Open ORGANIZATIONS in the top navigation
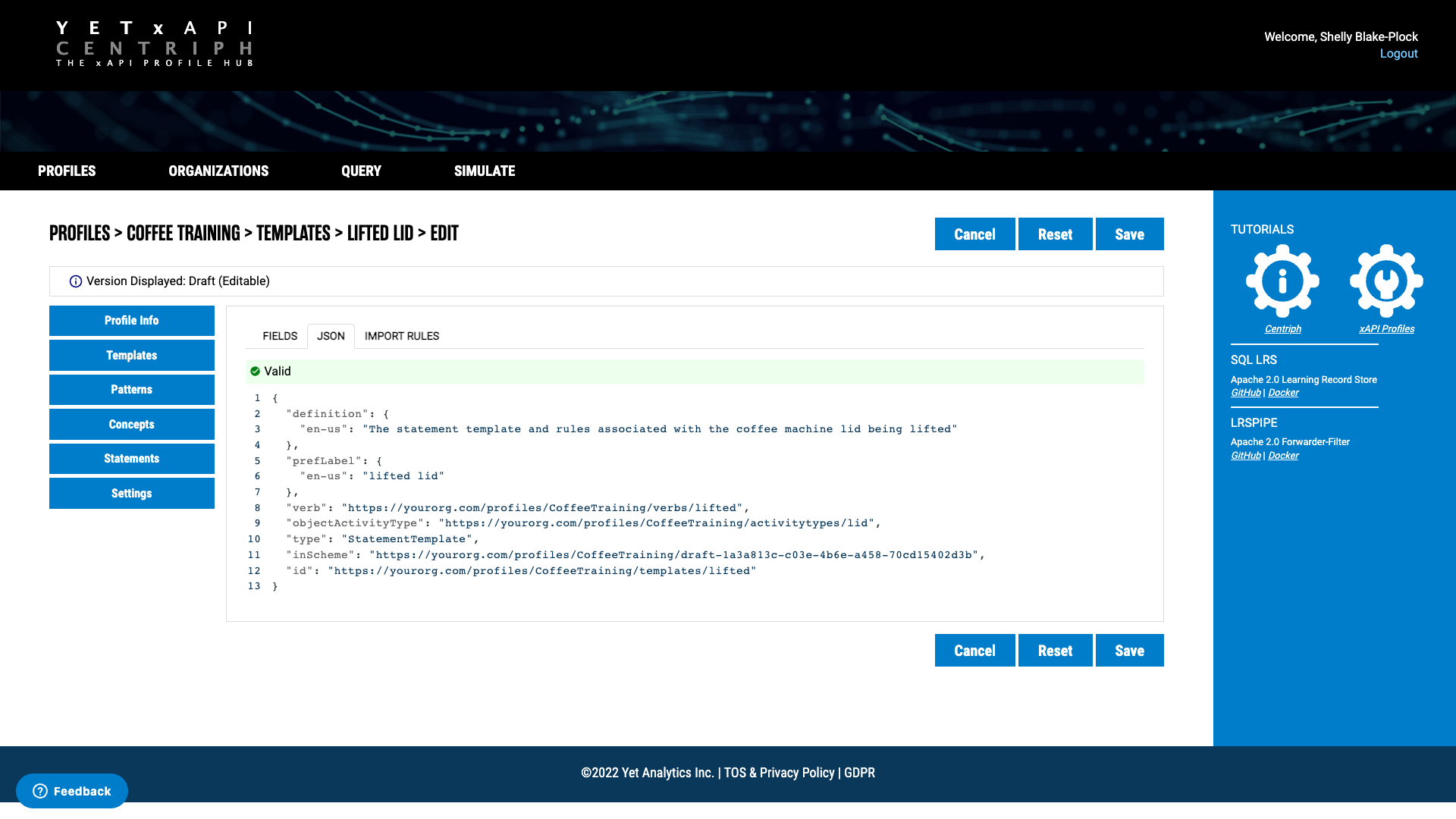The image size is (1456, 819). (x=218, y=171)
